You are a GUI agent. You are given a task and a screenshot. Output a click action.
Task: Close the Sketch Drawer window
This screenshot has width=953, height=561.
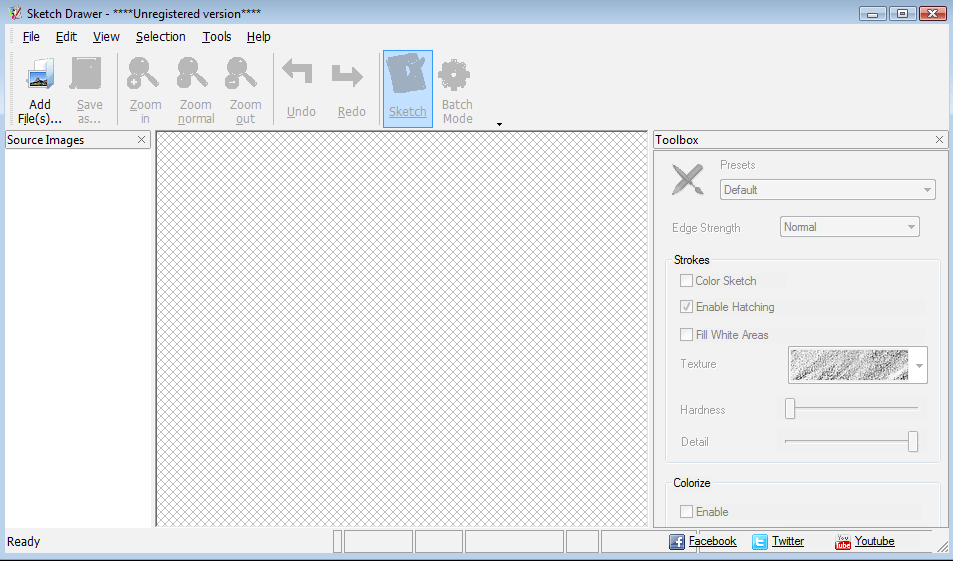[x=932, y=13]
